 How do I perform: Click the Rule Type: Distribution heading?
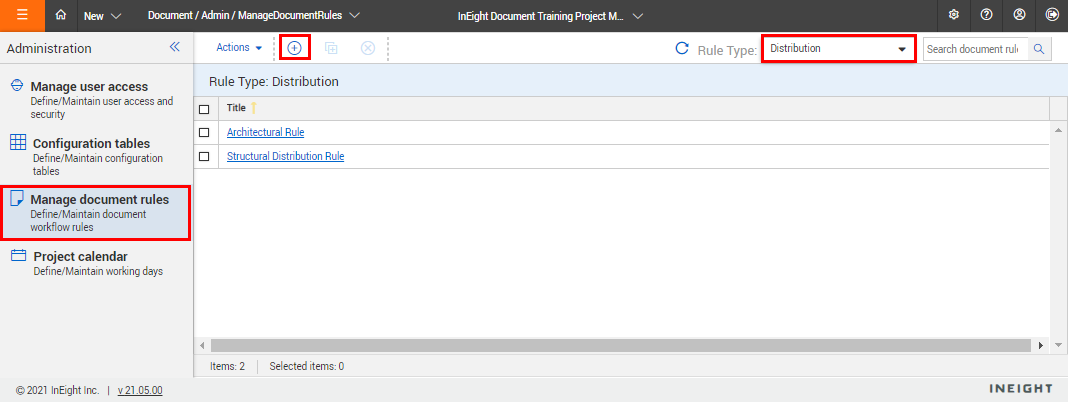(x=274, y=82)
